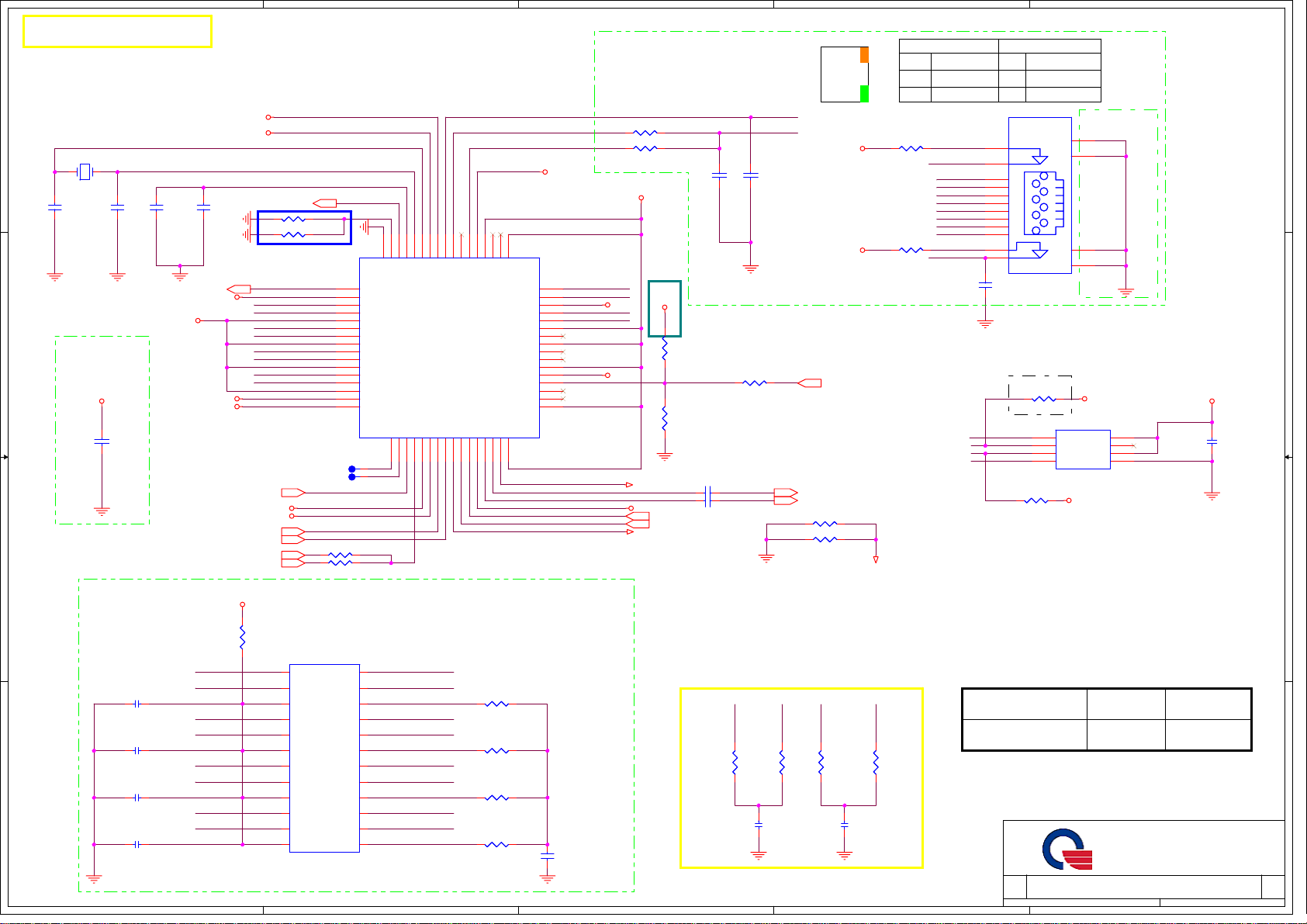The width and height of the screenshot is (1307, 924).
Task: Select the upper resistor in blue box
Action: (x=293, y=220)
